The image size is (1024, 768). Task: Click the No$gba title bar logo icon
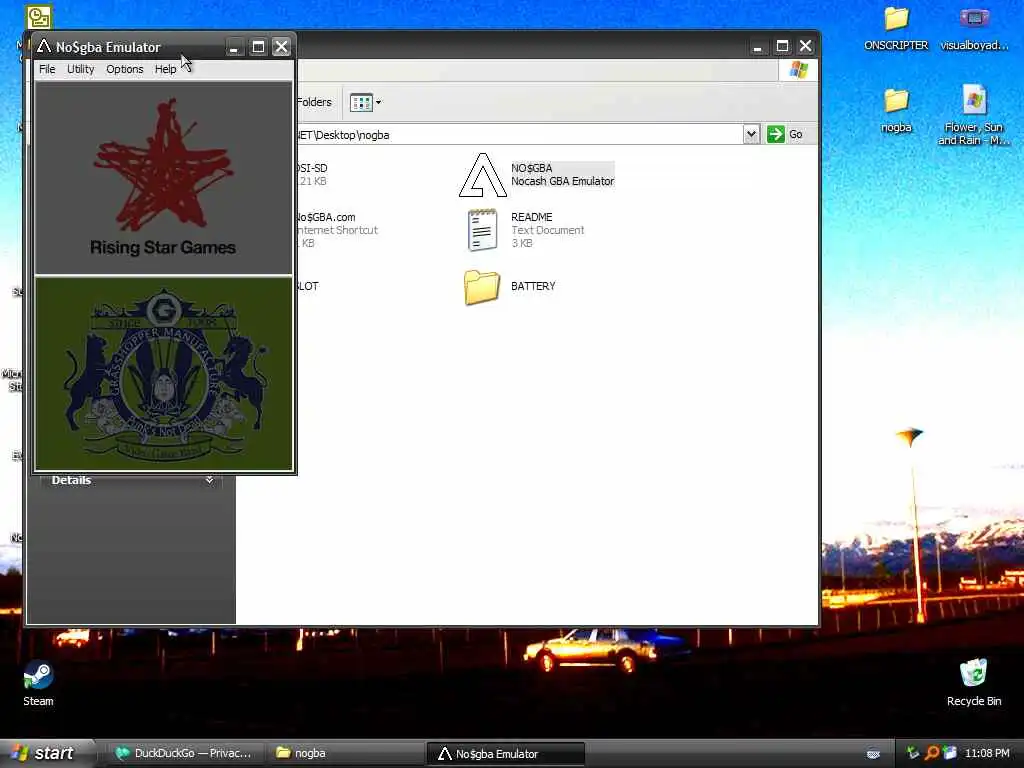pyautogui.click(x=44, y=46)
